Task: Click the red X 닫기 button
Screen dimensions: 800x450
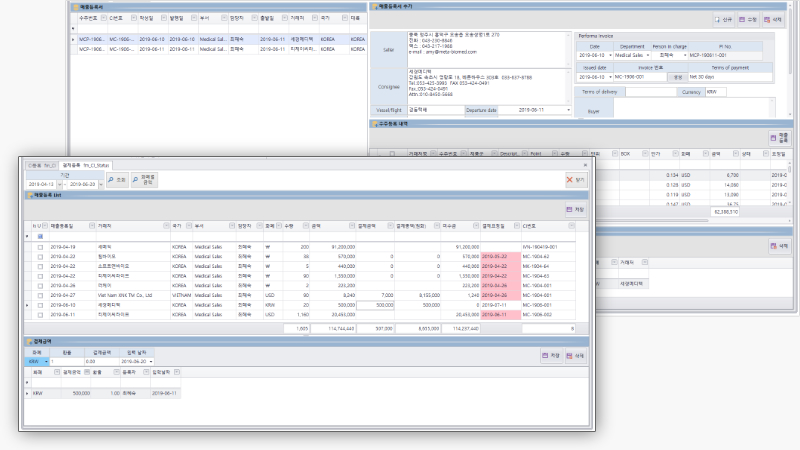Action: pyautogui.click(x=576, y=180)
